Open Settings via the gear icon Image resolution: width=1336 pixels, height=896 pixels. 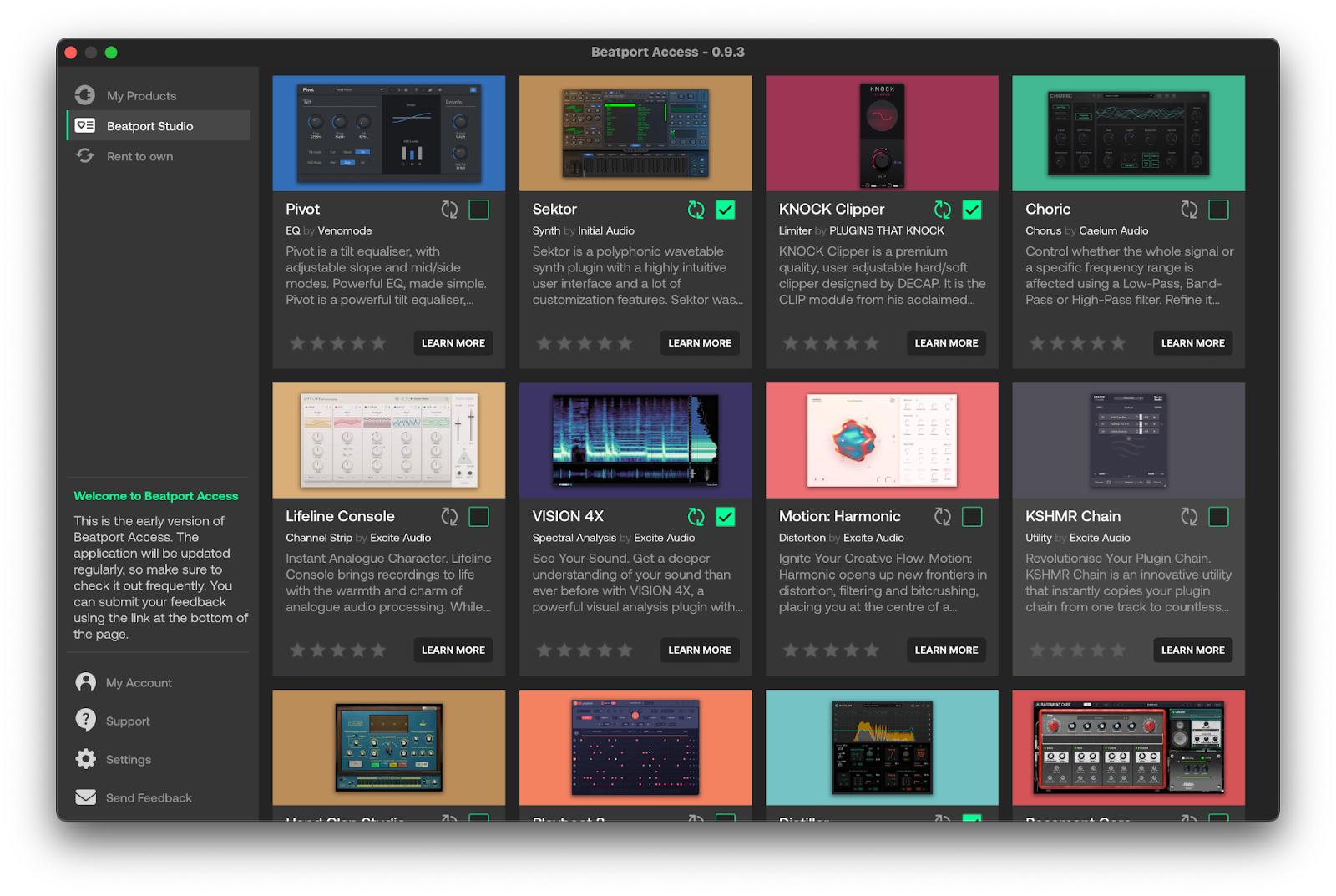point(84,759)
